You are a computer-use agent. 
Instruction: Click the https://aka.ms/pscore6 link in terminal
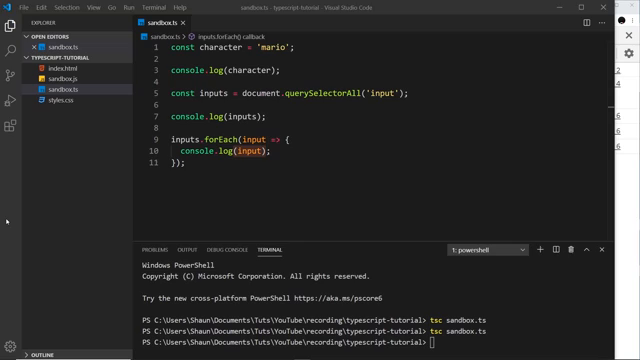coord(338,298)
